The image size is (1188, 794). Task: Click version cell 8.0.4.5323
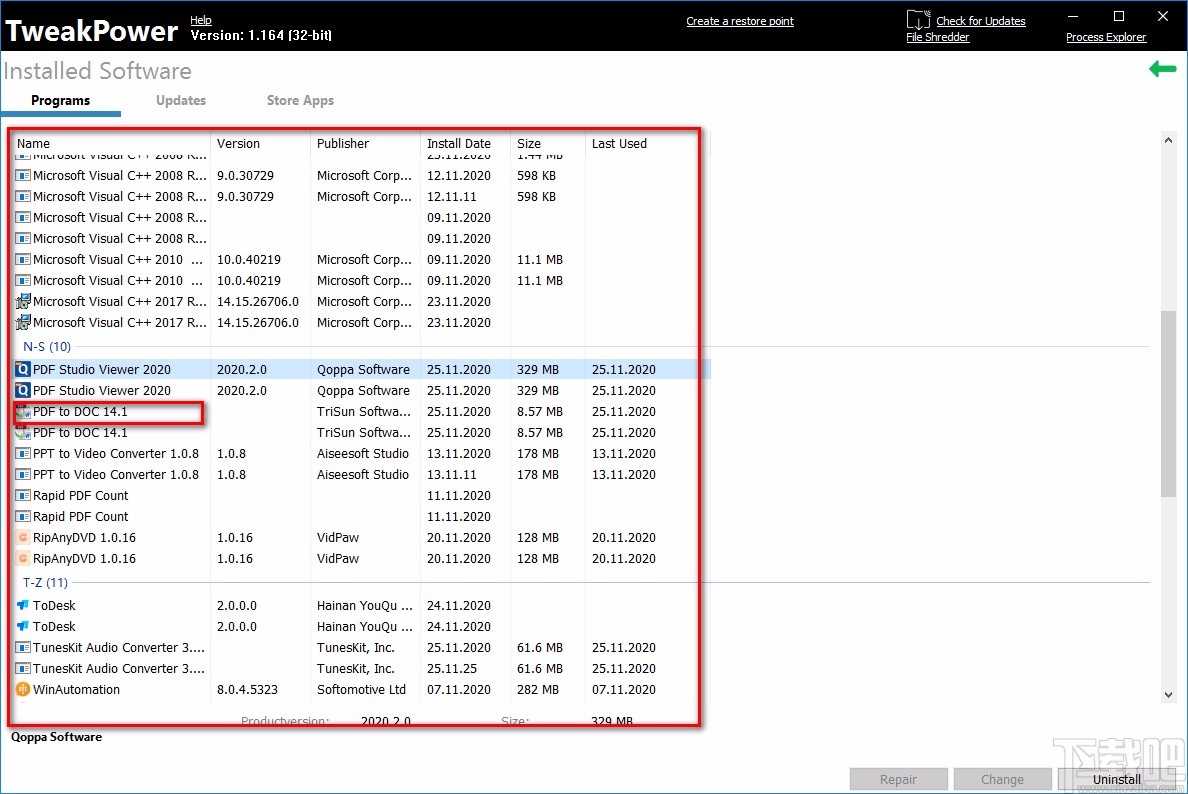247,690
